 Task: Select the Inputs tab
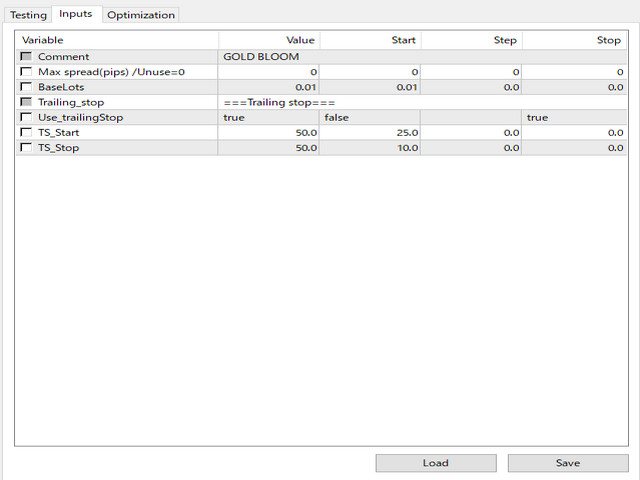tap(76, 14)
